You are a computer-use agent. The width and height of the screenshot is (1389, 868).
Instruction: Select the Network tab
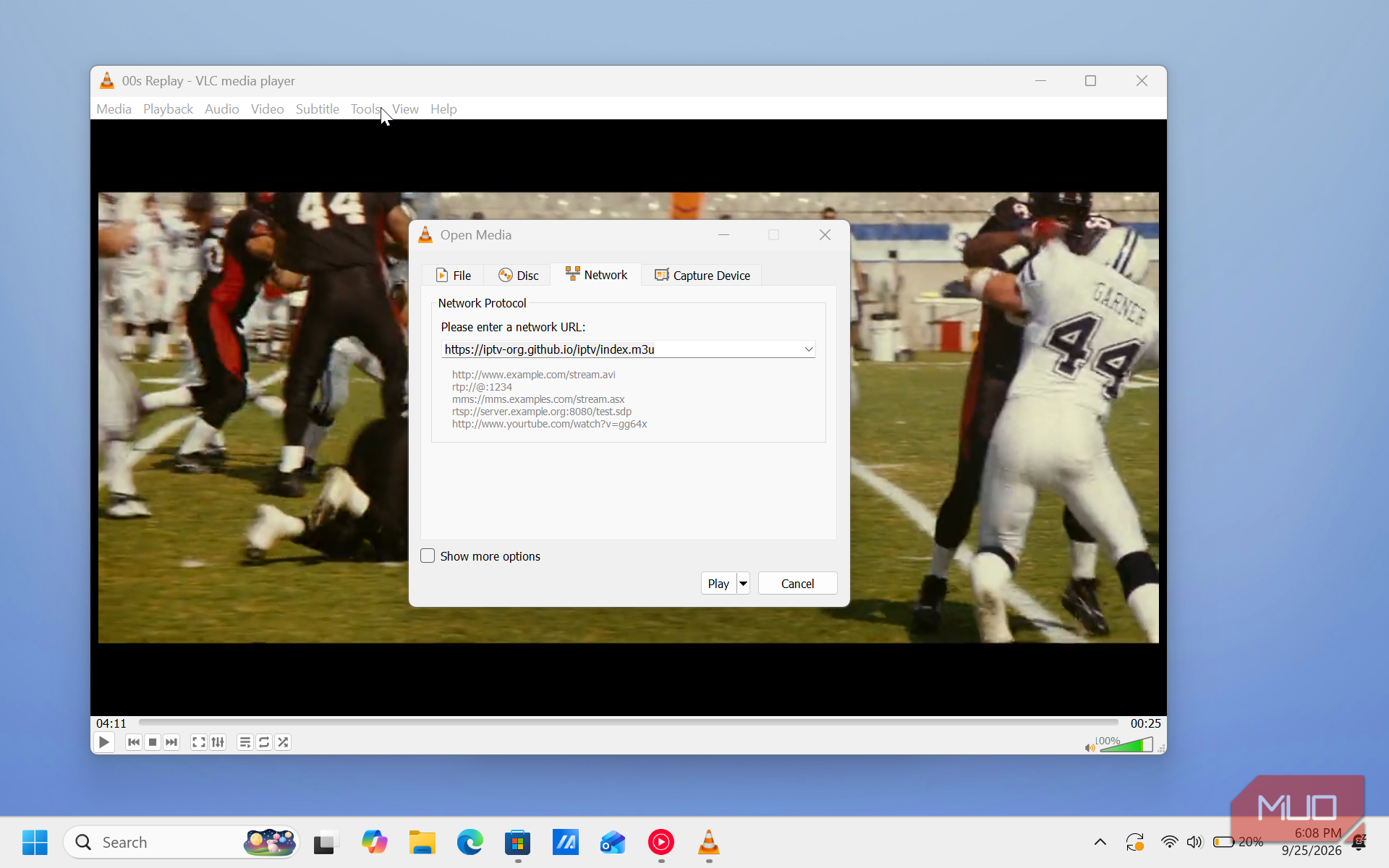click(x=596, y=275)
